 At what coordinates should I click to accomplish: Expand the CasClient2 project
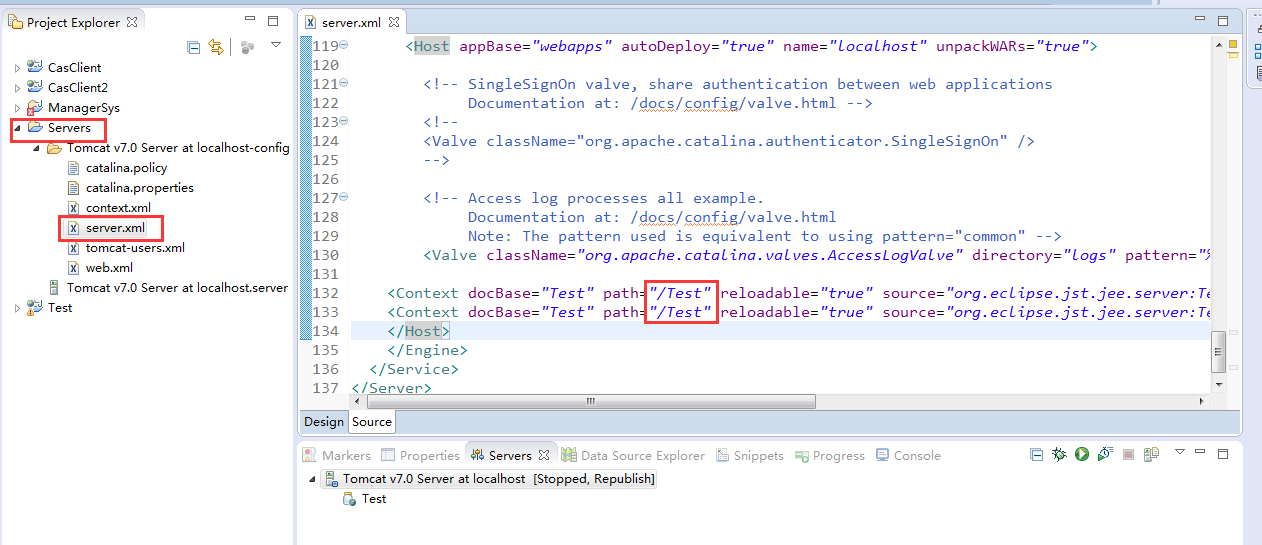pyautogui.click(x=17, y=88)
